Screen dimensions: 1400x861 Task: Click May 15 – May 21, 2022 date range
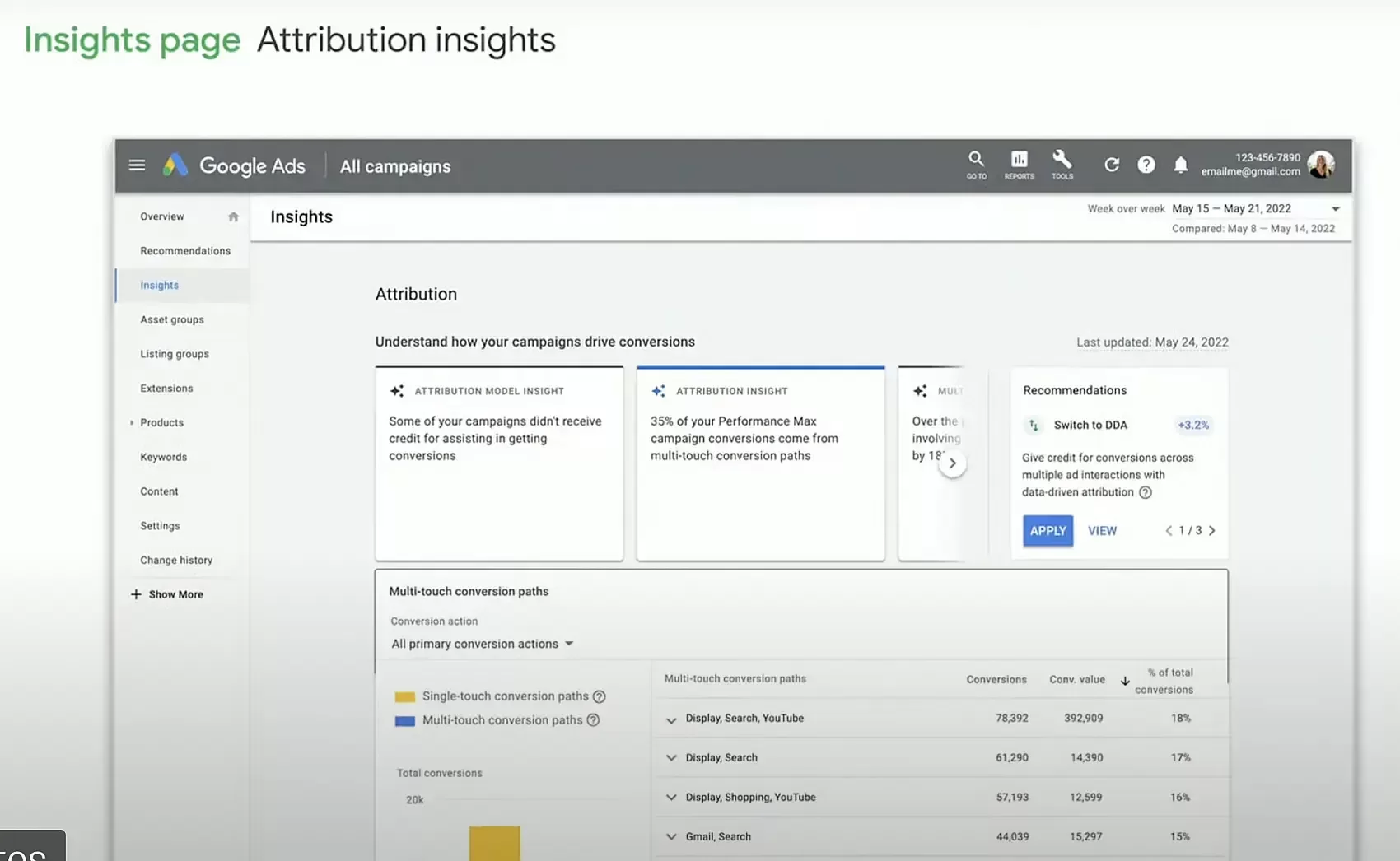(x=1231, y=208)
